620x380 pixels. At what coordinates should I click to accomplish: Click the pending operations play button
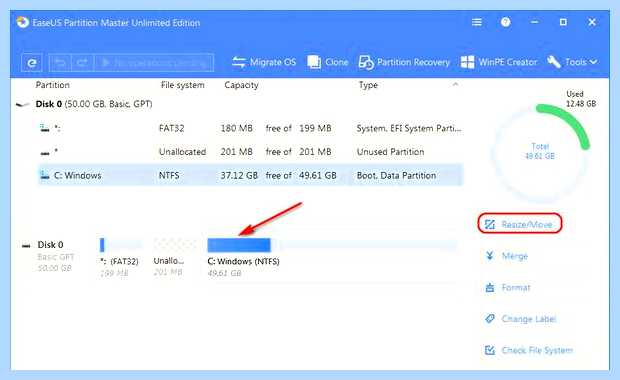(x=154, y=62)
